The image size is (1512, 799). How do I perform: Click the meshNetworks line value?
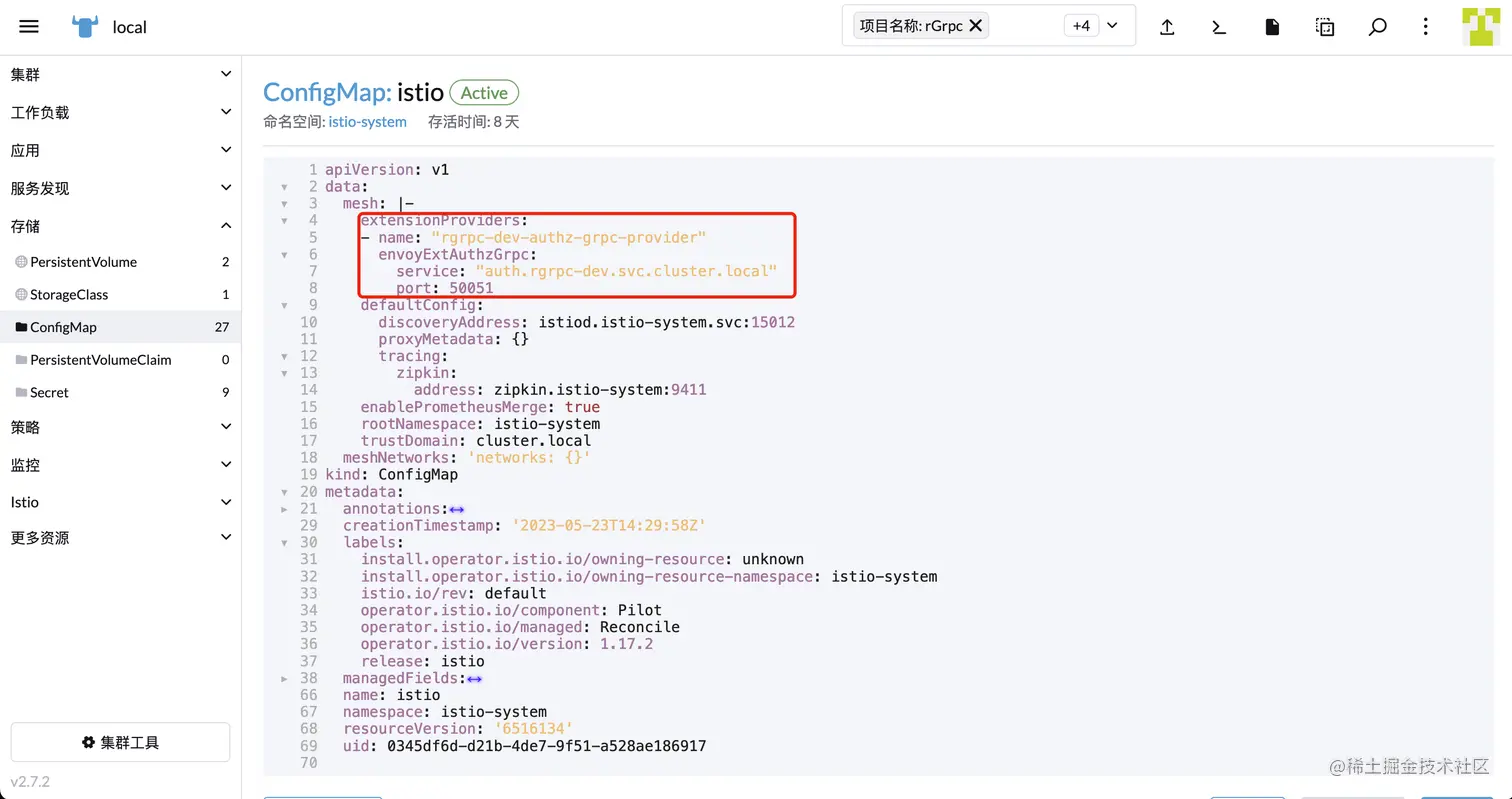[529, 458]
